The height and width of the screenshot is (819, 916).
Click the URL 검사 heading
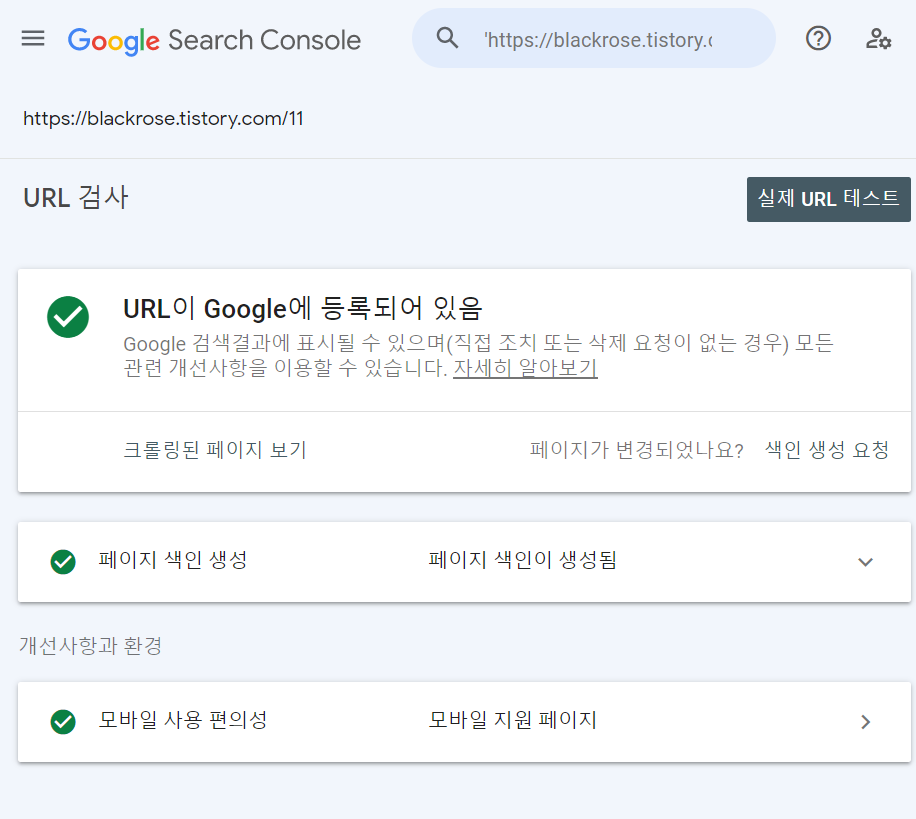click(x=76, y=197)
